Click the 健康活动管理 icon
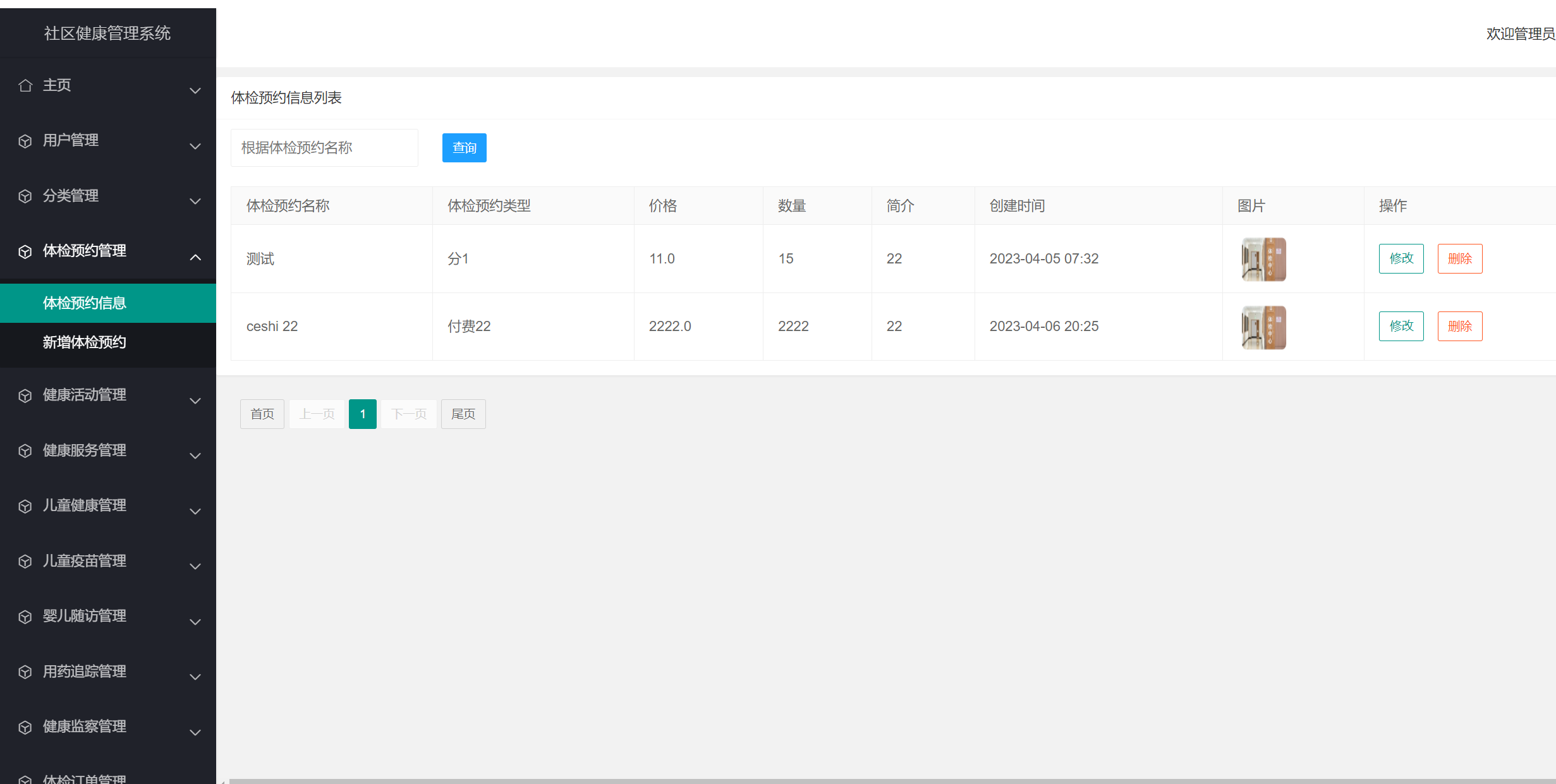This screenshot has width=1556, height=784. [x=25, y=395]
